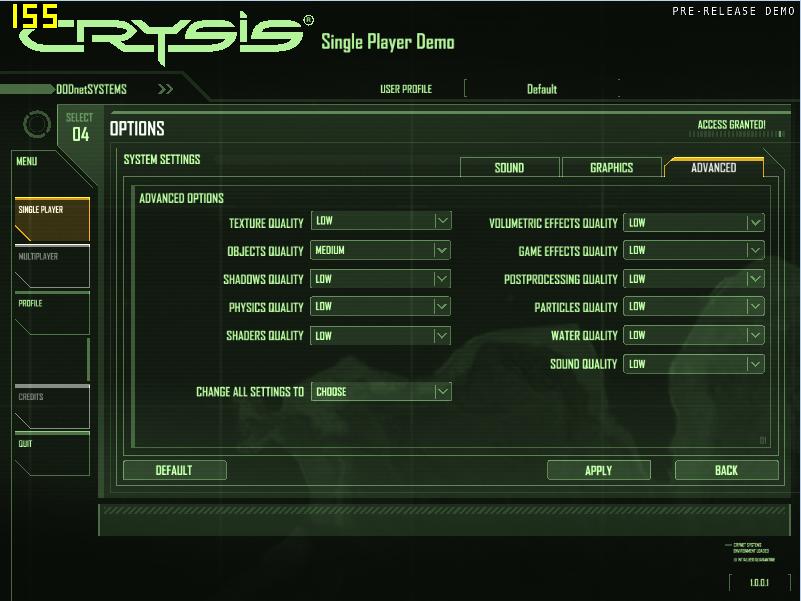Image resolution: width=801 pixels, height=601 pixels.
Task: Go back with the Back button
Action: 726,470
